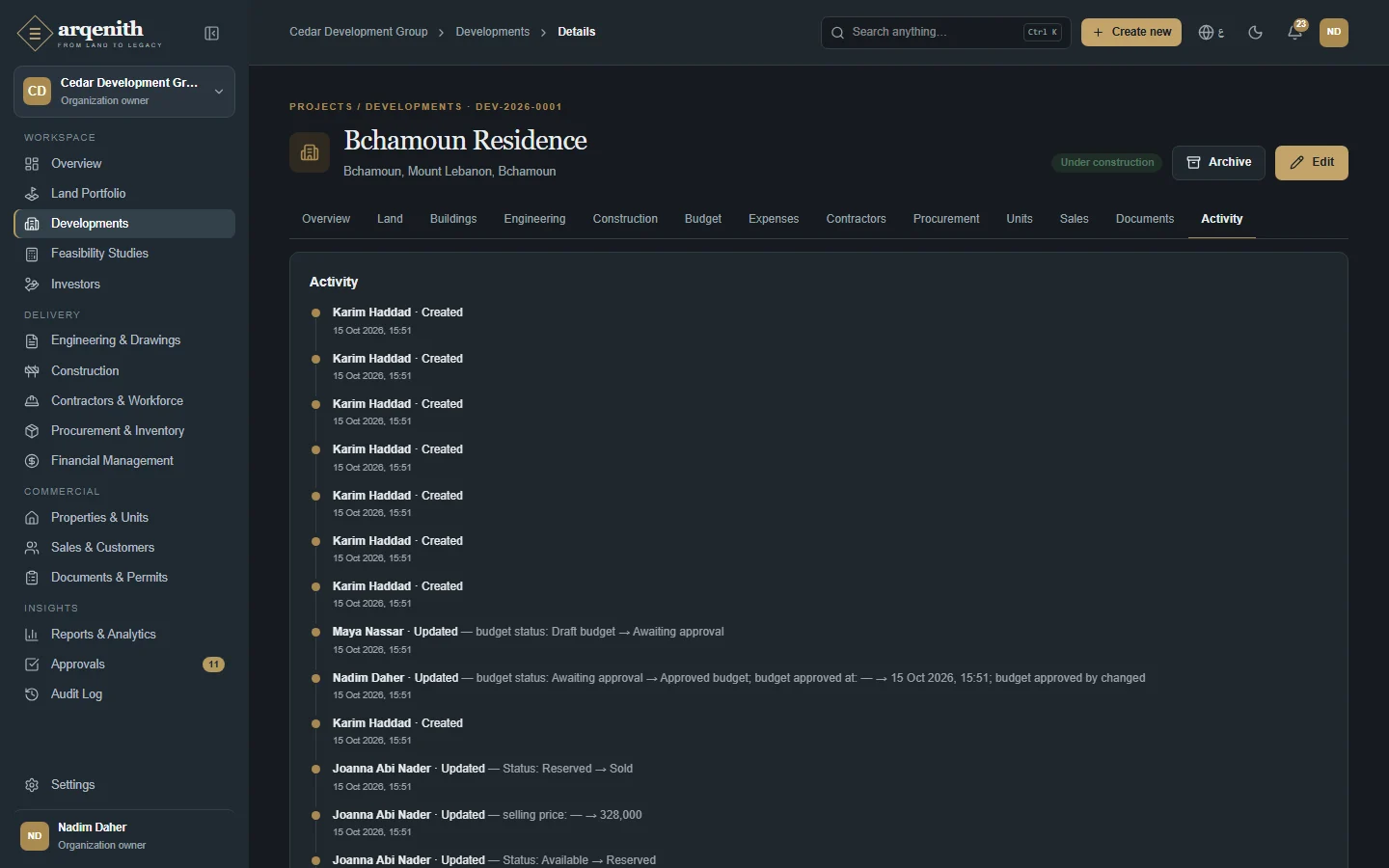Click the Archive button
1389x868 pixels.
(x=1218, y=163)
